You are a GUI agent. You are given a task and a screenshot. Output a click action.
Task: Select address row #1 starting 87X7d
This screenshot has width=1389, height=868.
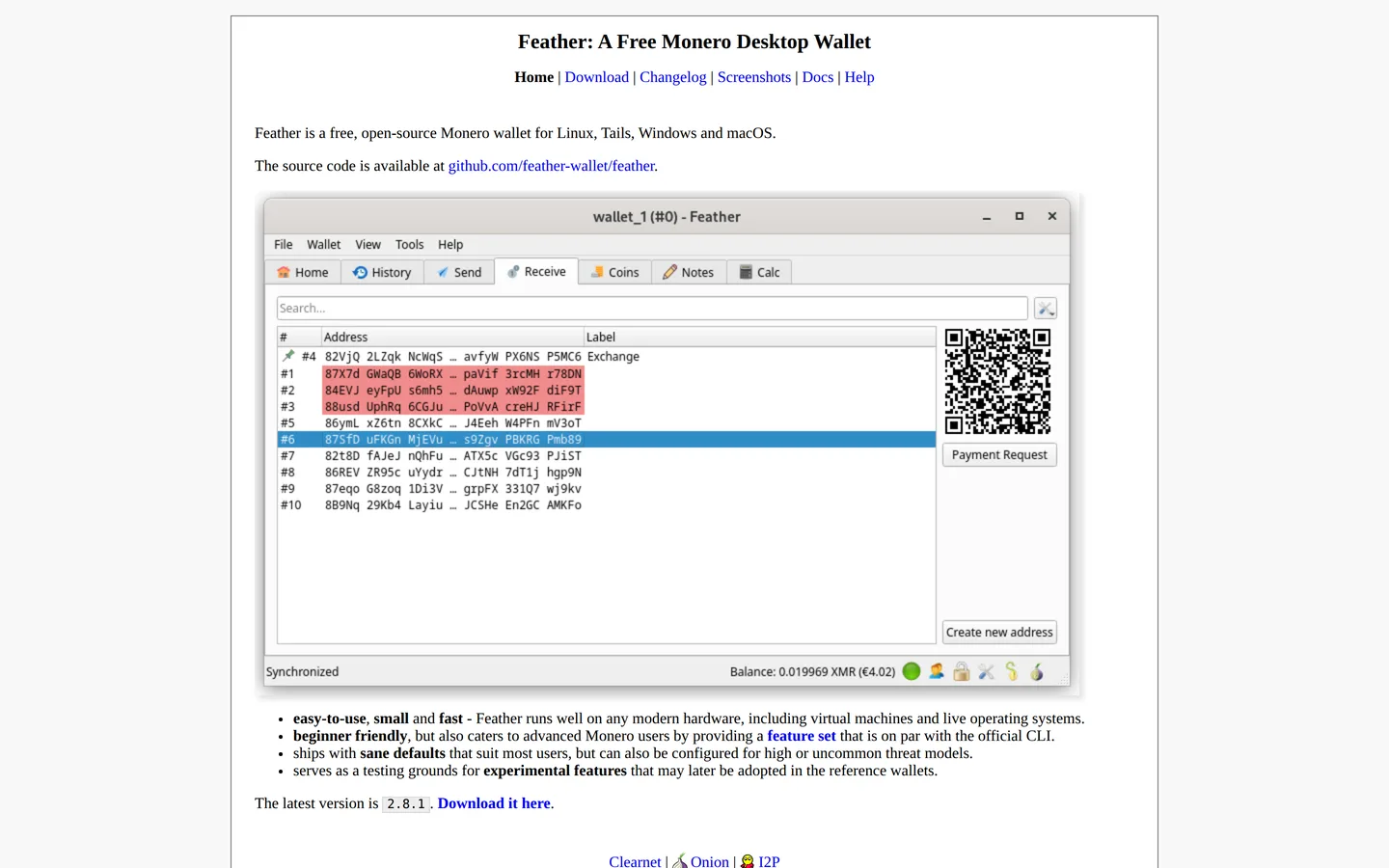pos(607,374)
